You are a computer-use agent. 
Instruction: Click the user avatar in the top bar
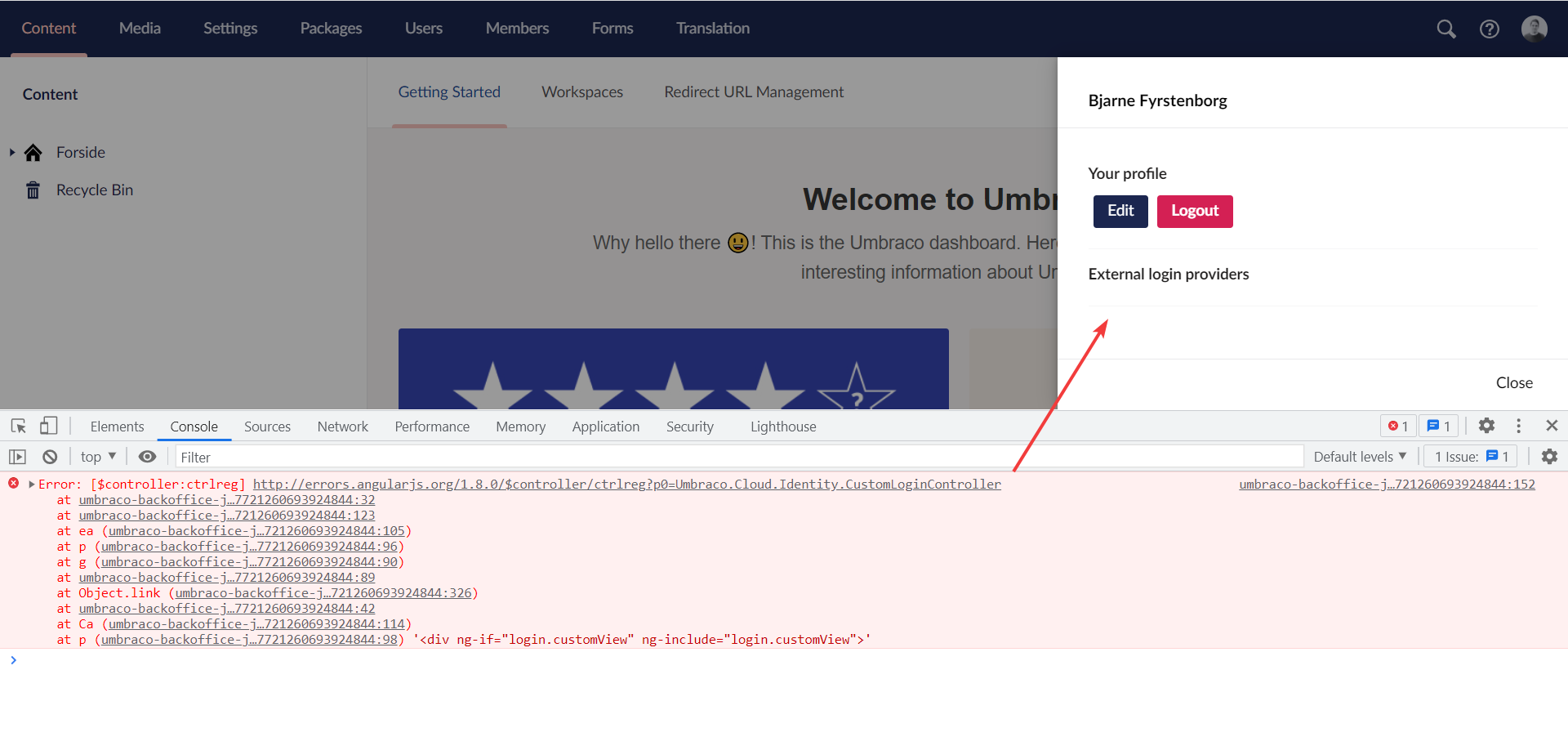coord(1534,29)
